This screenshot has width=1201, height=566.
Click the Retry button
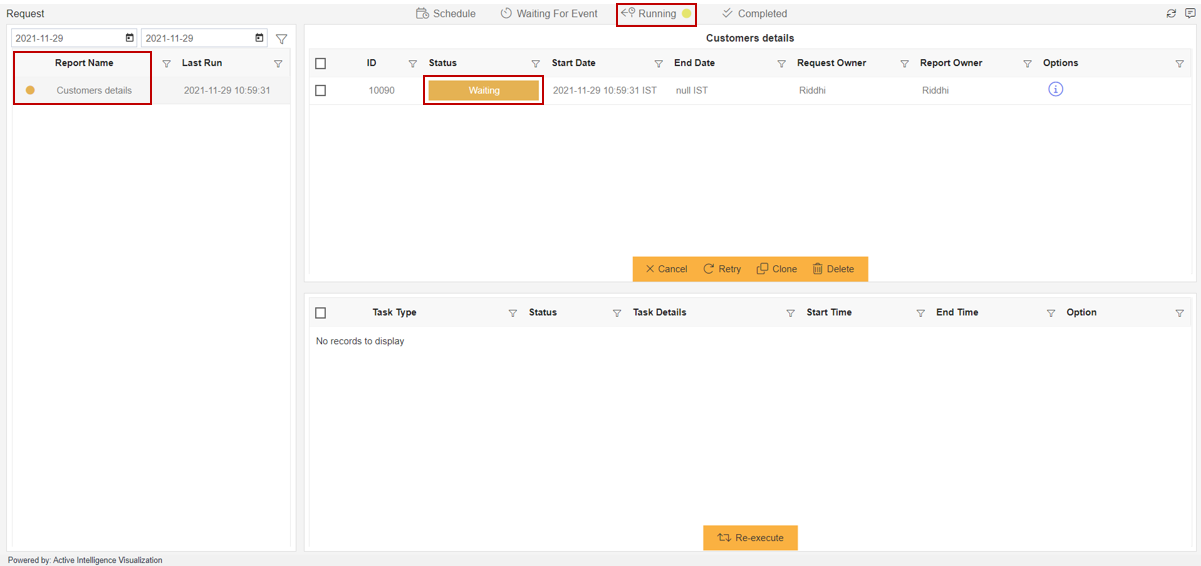722,269
